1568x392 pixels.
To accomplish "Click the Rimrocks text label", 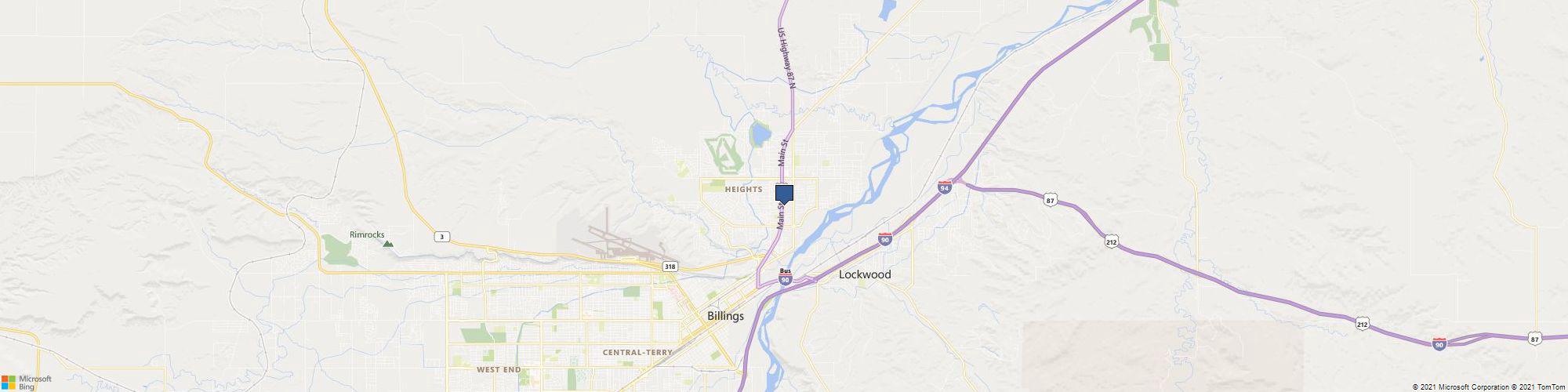I will [367, 234].
